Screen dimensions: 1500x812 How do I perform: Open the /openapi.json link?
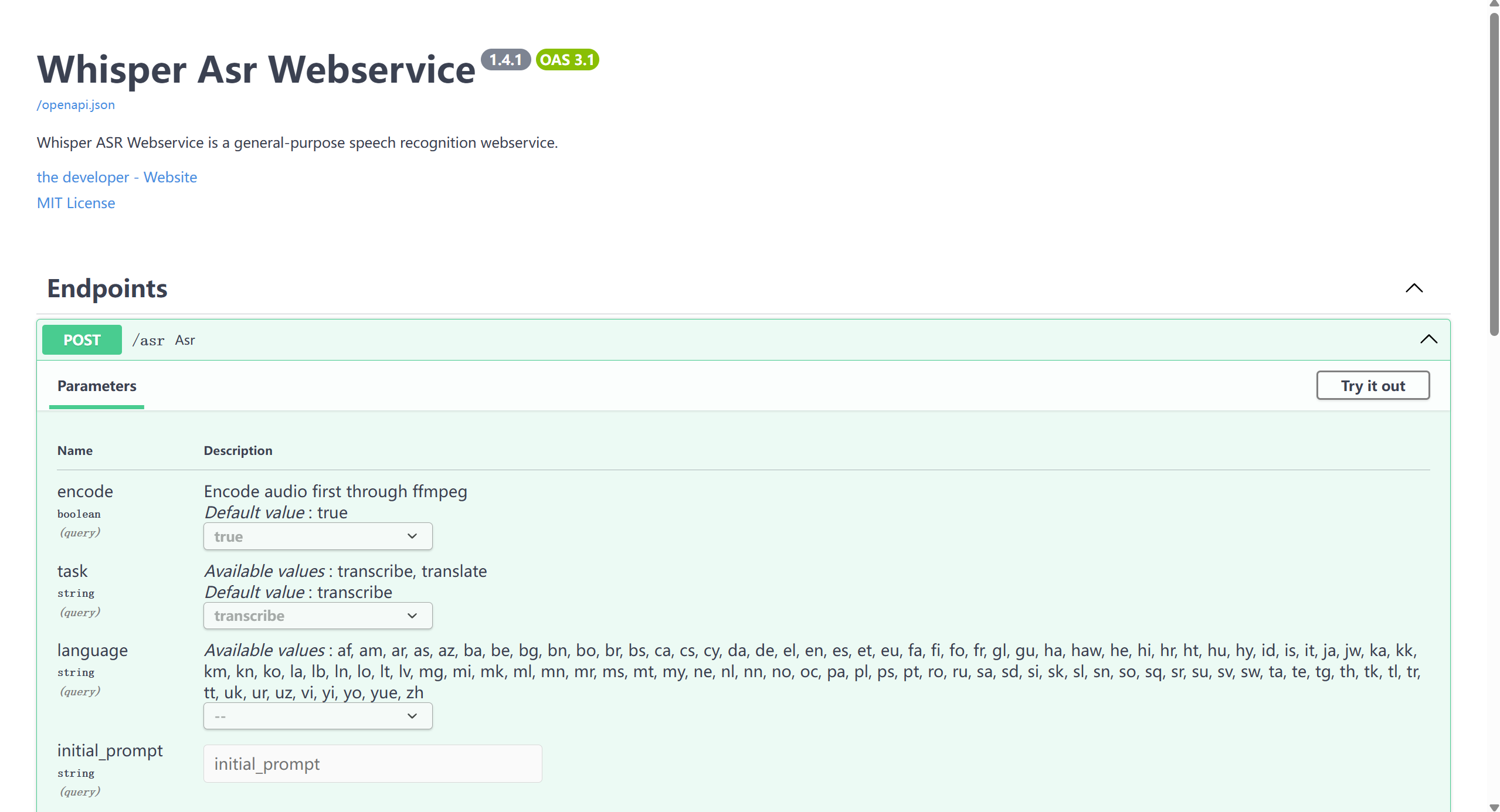(x=76, y=104)
